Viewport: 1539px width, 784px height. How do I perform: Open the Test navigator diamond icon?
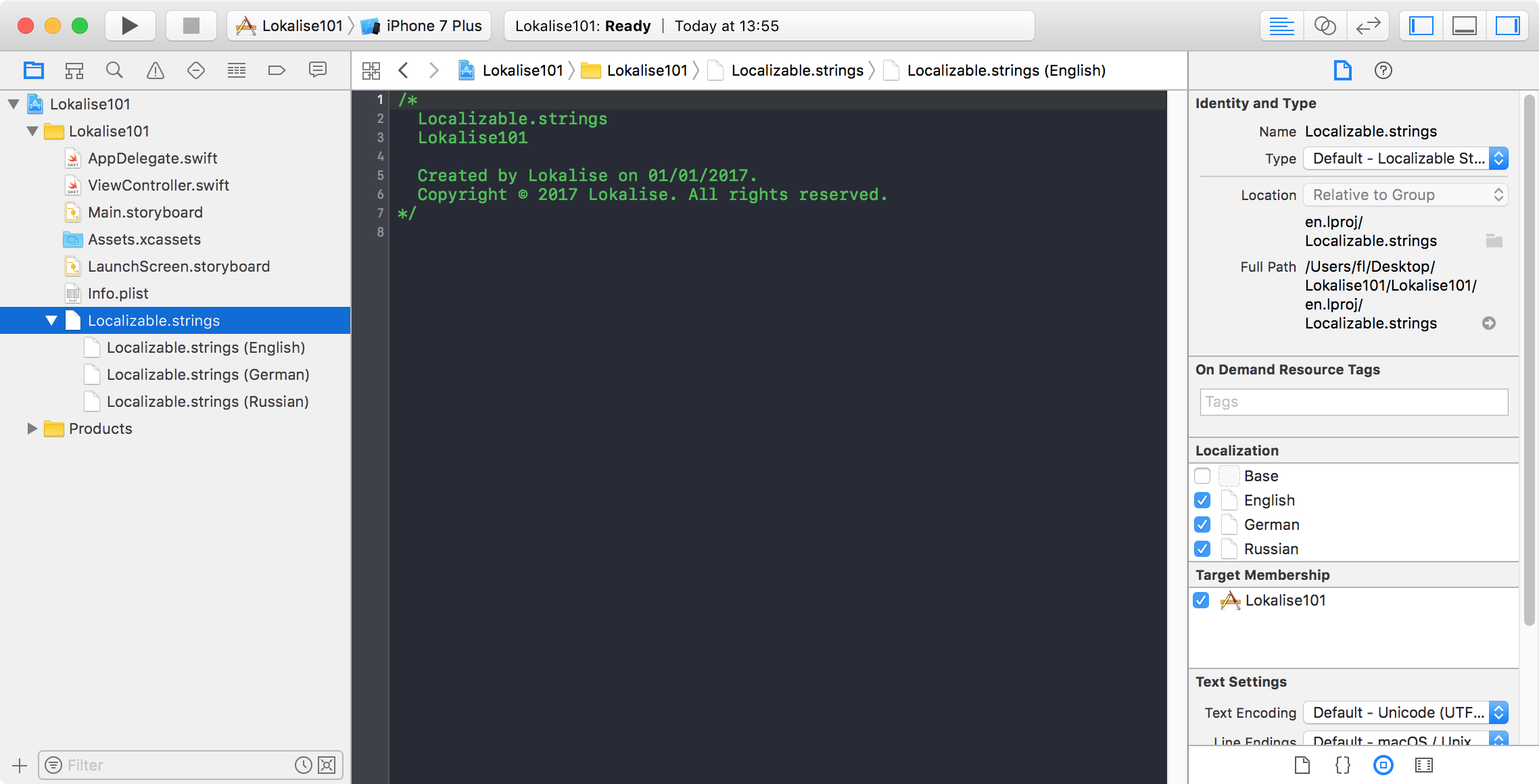[196, 70]
